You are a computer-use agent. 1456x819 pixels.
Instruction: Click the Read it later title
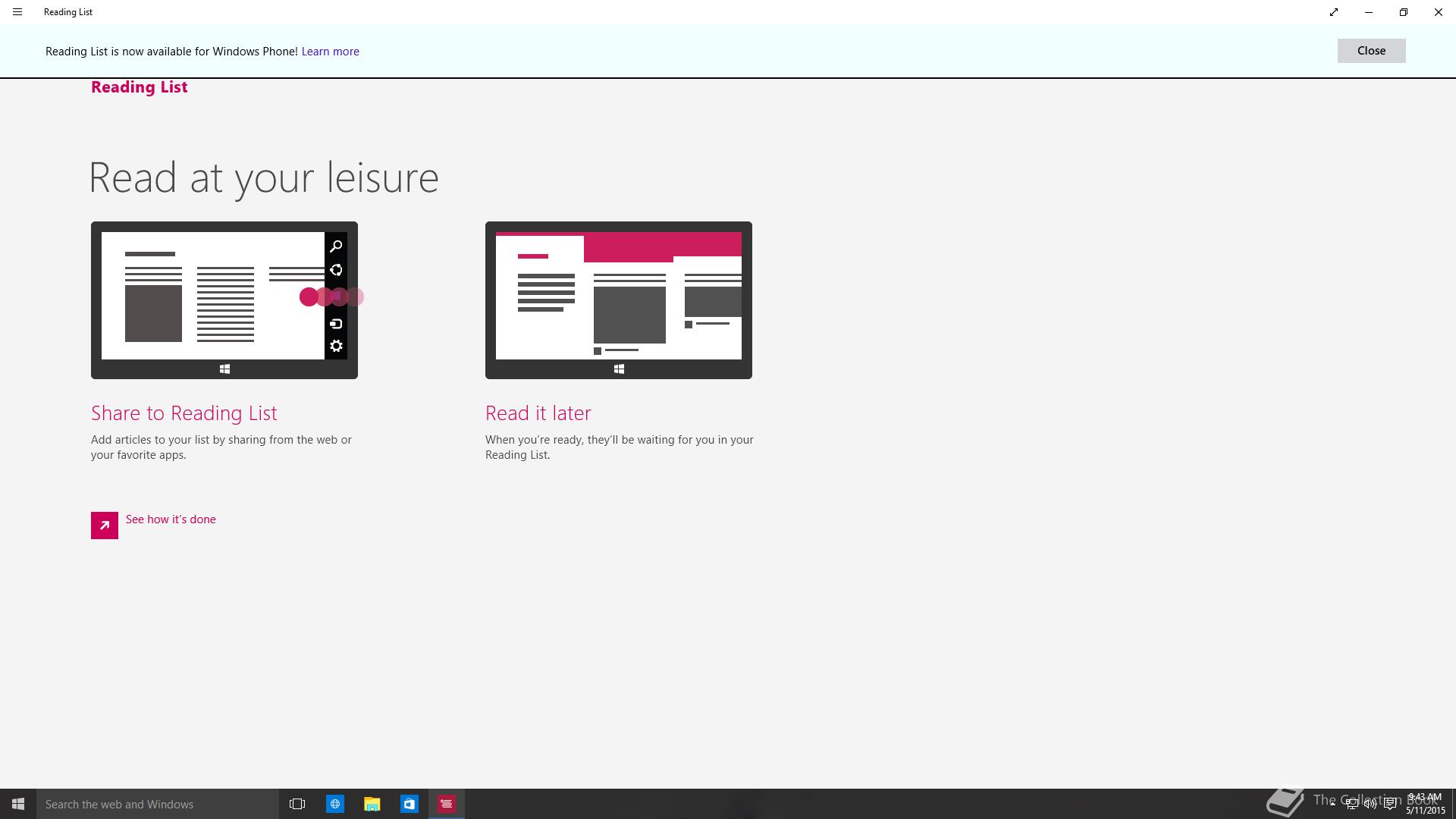538,413
